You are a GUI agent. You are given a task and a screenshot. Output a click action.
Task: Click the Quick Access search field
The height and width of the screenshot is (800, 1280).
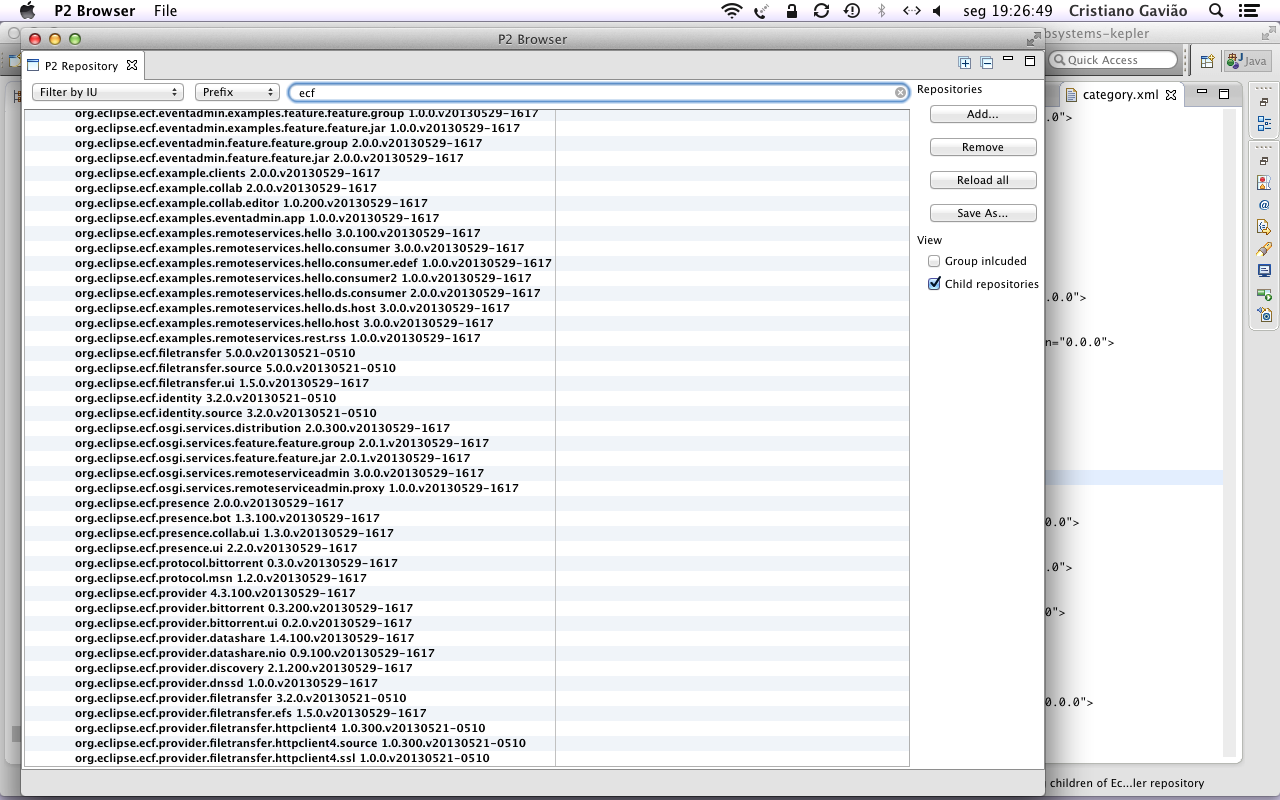click(x=1112, y=60)
